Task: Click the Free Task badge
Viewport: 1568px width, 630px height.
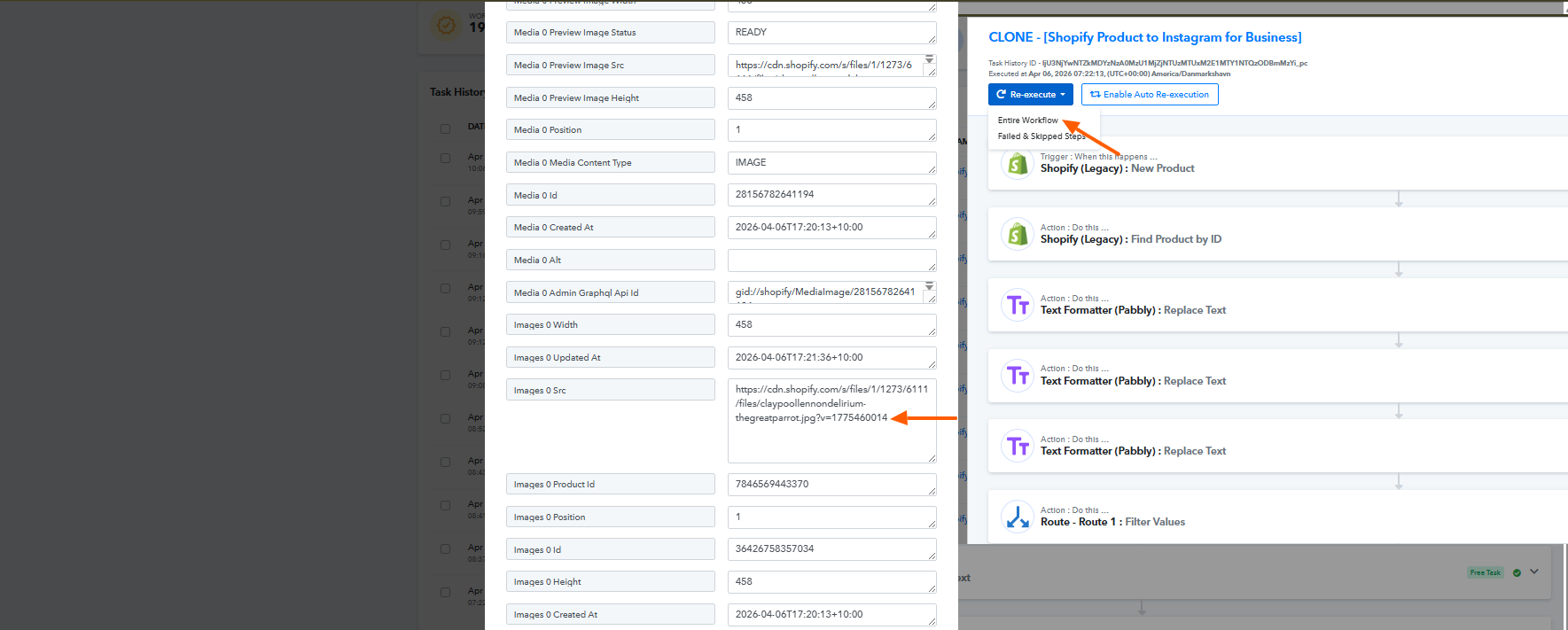Action: (1485, 572)
